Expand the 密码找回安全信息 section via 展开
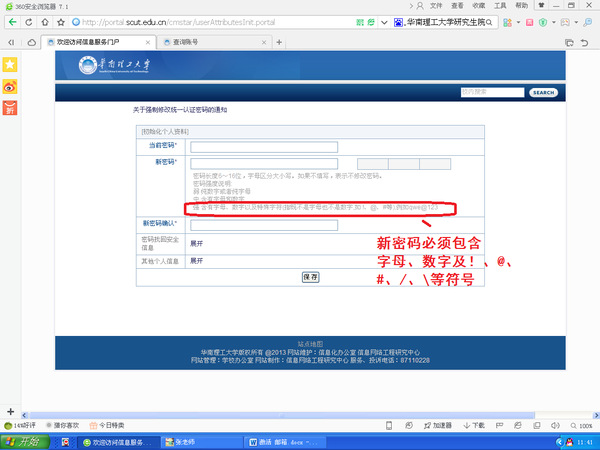Viewport: 600px width, 450px height. pyautogui.click(x=197, y=243)
